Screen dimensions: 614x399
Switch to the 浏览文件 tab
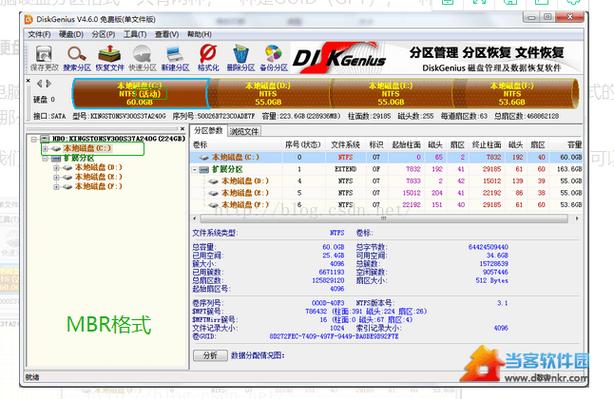(x=244, y=132)
